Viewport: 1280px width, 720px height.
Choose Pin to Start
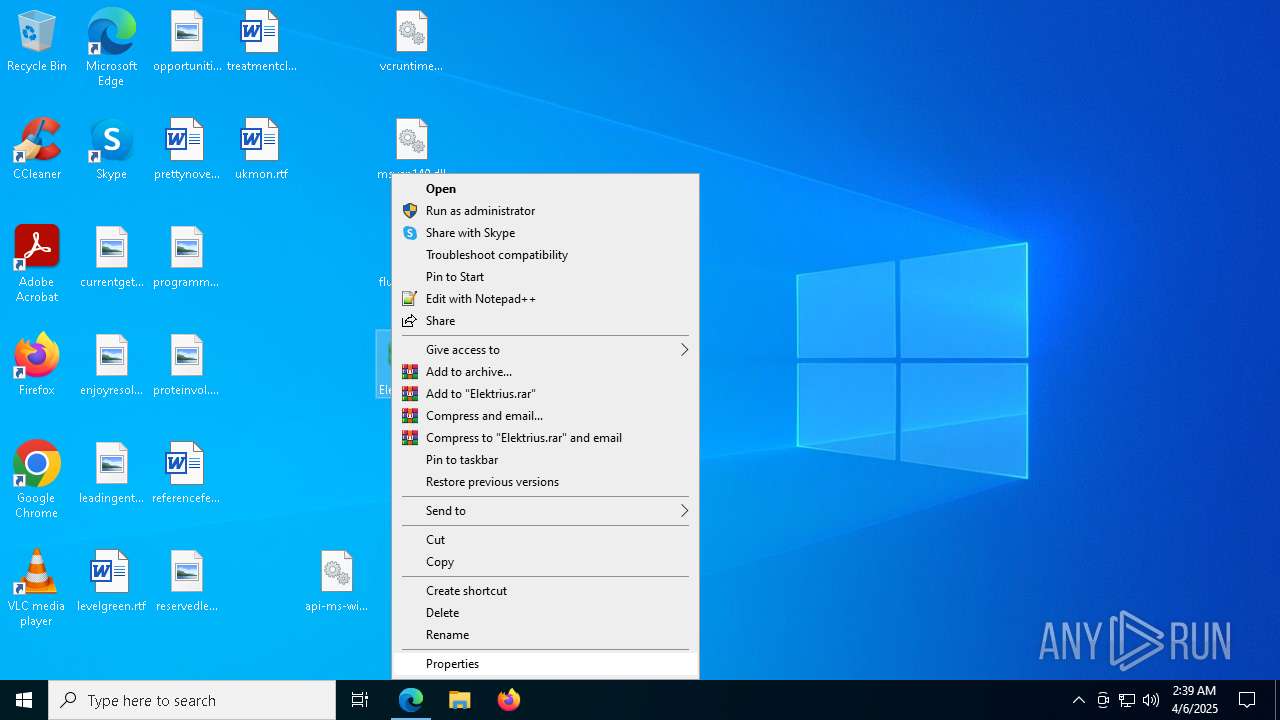[x=545, y=277]
